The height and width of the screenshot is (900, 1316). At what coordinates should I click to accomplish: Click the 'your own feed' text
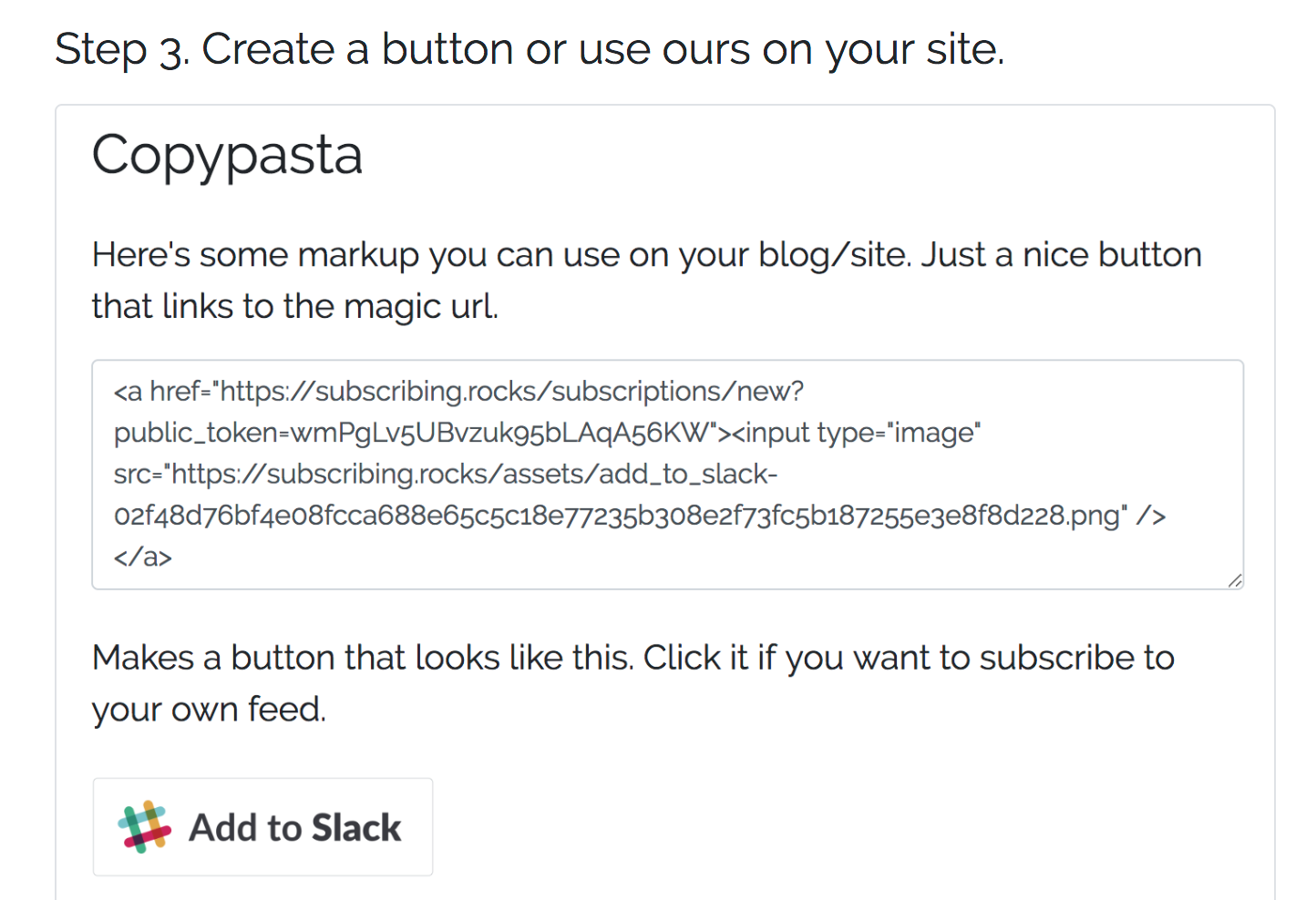[209, 710]
